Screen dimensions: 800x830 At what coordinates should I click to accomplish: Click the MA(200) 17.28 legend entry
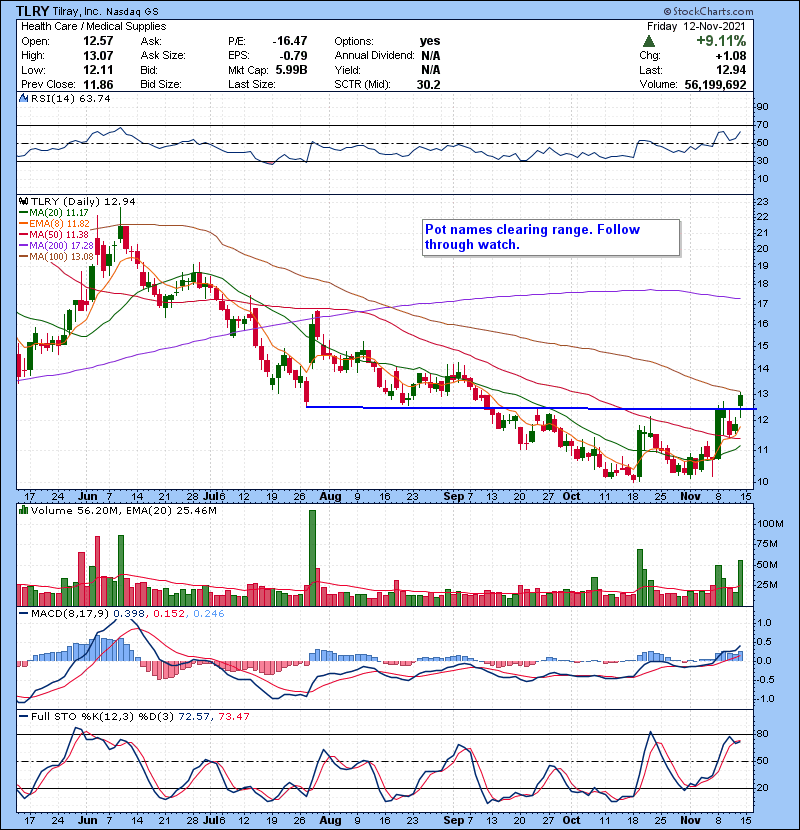click(57, 246)
